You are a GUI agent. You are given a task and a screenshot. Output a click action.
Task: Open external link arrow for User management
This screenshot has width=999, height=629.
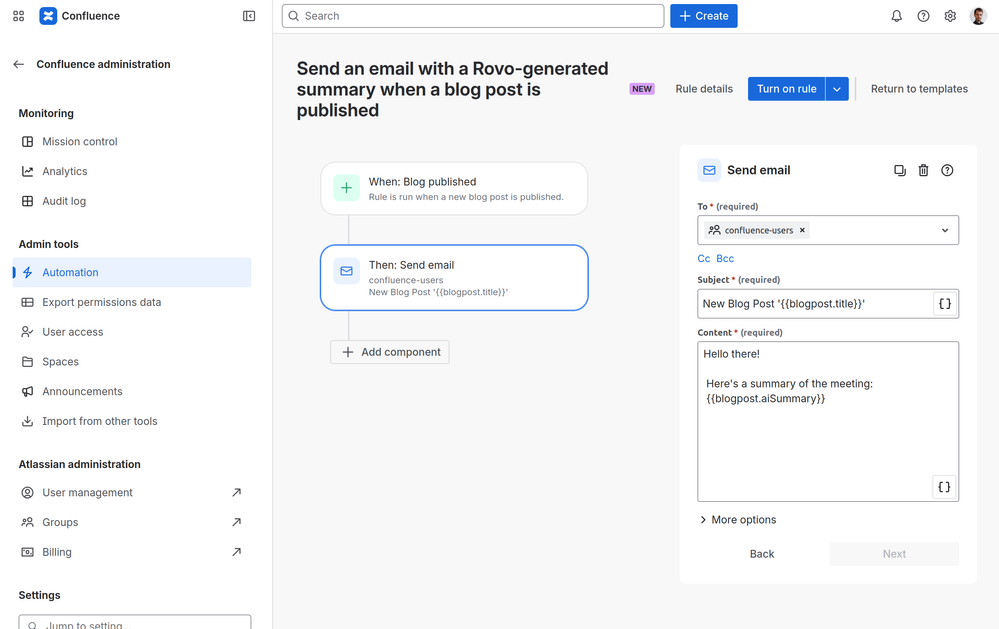pos(236,493)
